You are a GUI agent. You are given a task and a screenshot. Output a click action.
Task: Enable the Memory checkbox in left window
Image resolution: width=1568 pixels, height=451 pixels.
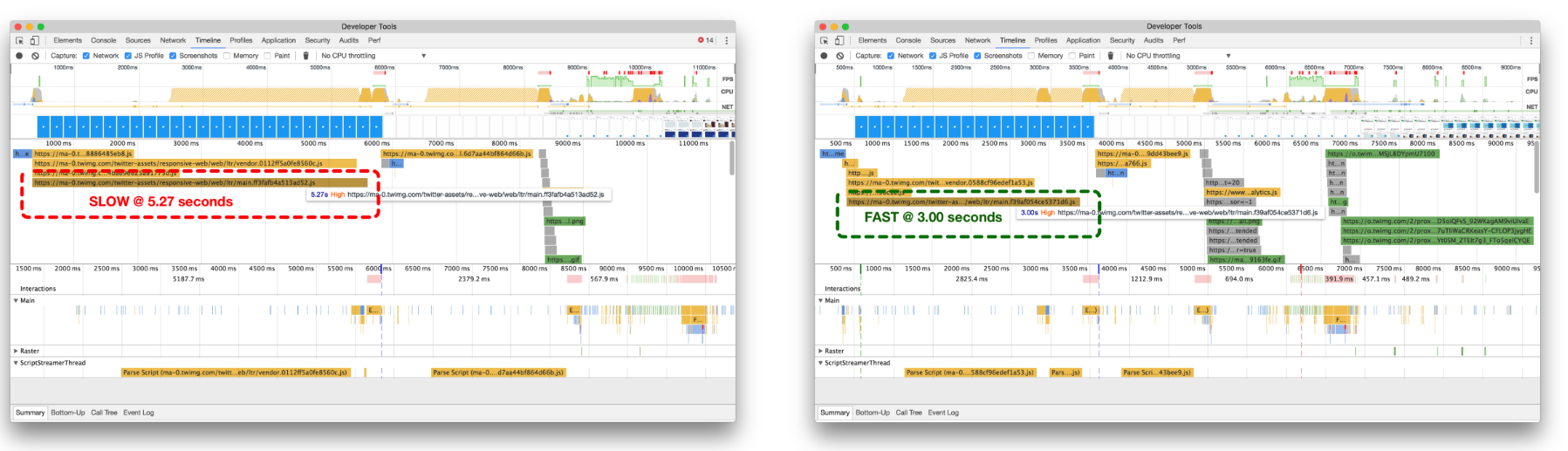pyautogui.click(x=227, y=56)
